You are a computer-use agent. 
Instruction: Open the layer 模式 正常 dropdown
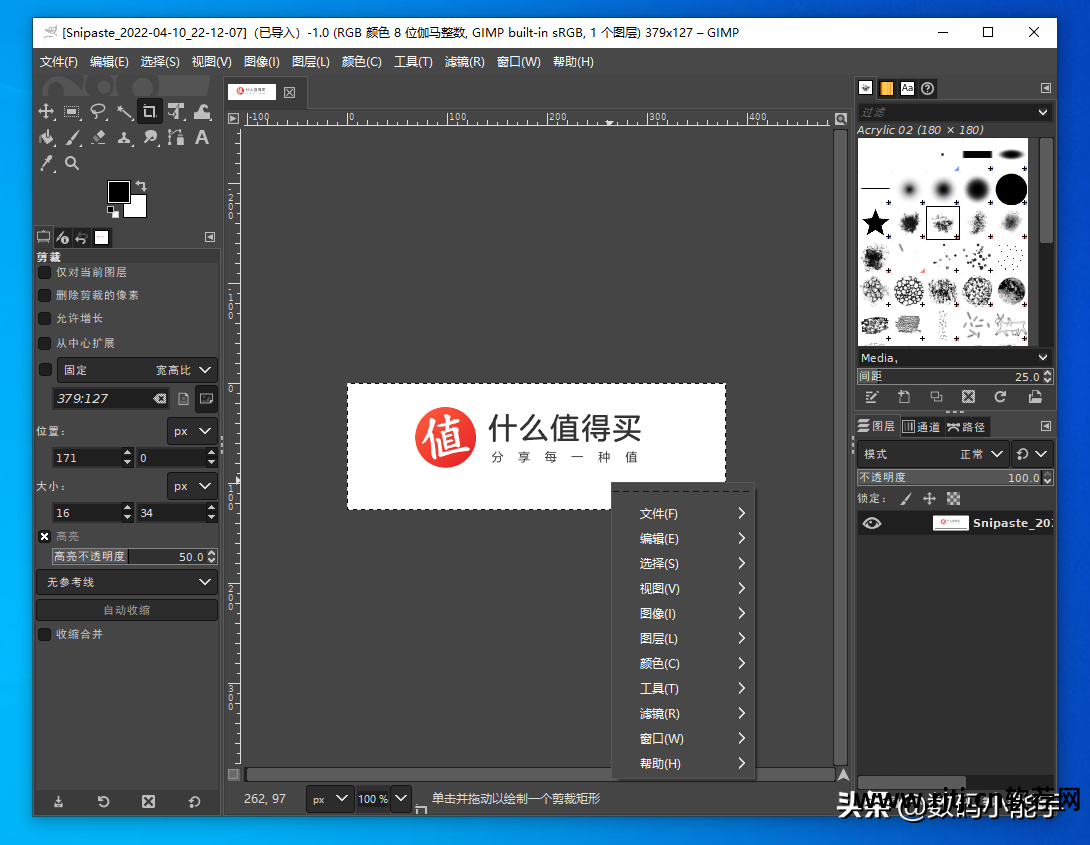tap(932, 454)
